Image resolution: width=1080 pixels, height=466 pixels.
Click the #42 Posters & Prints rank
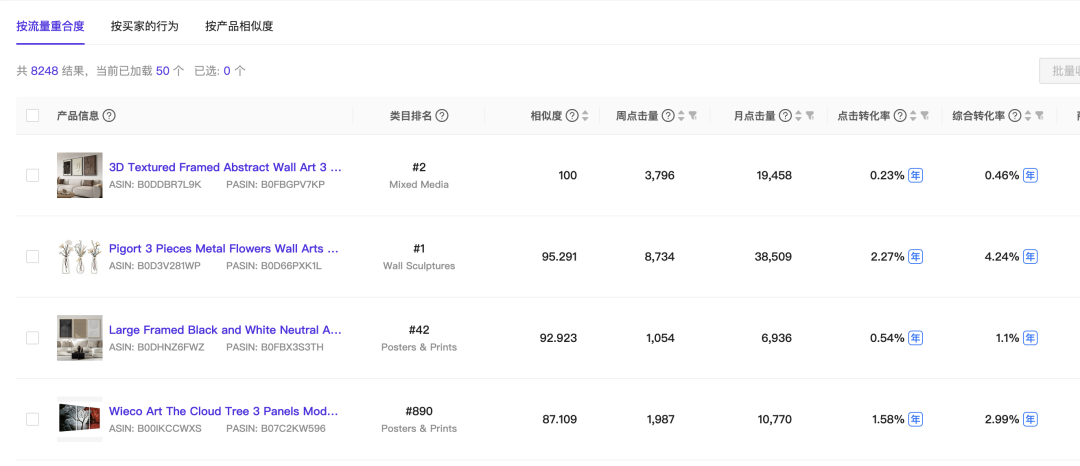[419, 338]
